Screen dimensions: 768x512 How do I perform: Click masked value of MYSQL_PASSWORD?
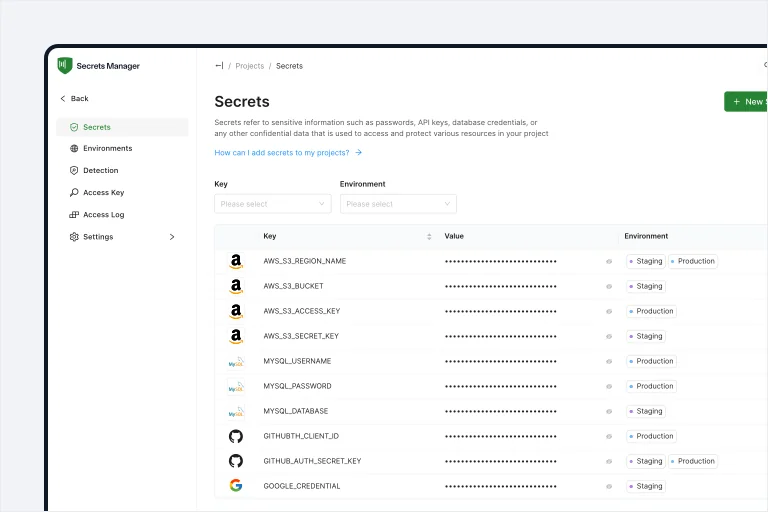(501, 387)
